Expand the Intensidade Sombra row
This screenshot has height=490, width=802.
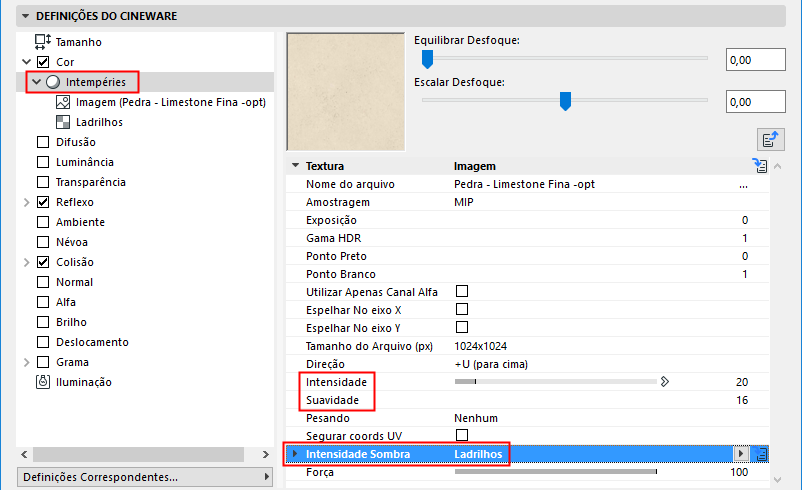tap(295, 453)
